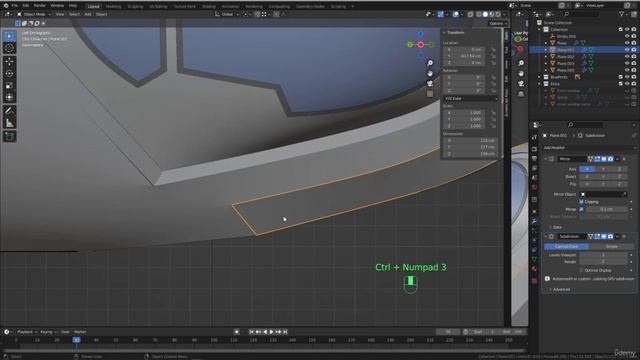640x360 pixels.
Task: Open the Texture properties tab
Action: tap(534, 280)
